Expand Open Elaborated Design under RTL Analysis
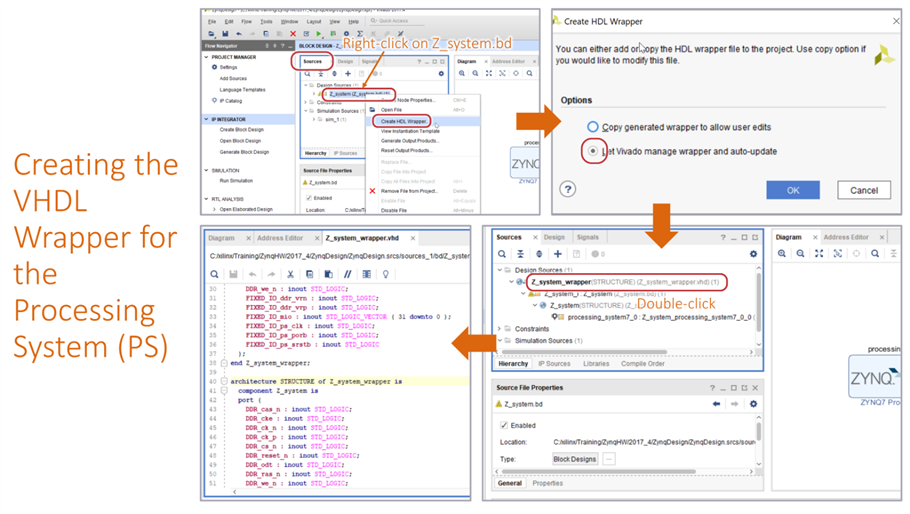This screenshot has width=910, height=514. [214, 209]
